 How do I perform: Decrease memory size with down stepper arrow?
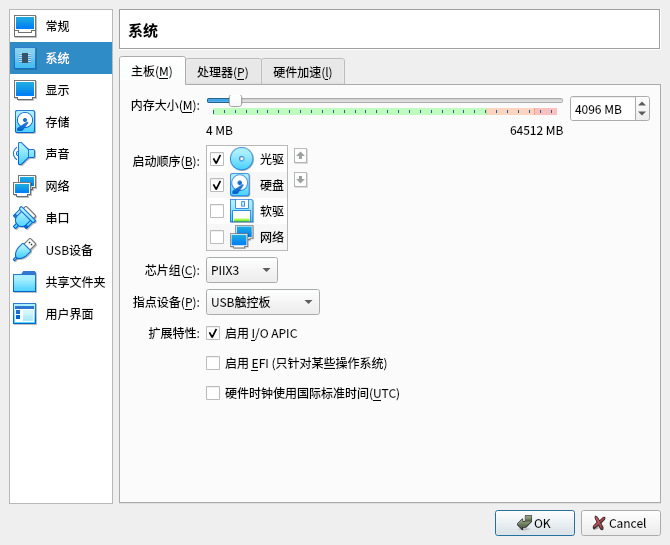coord(642,114)
